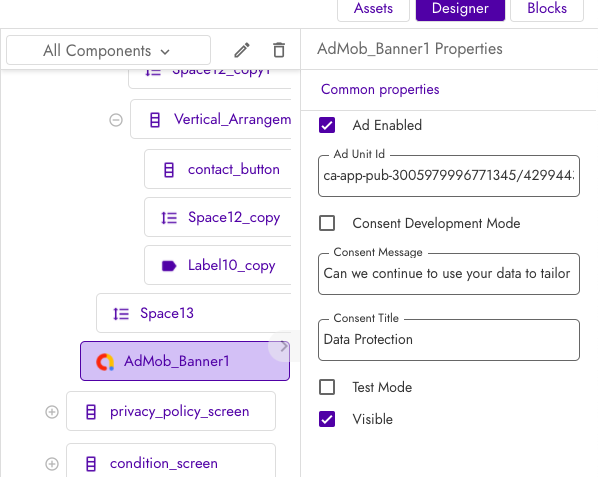This screenshot has height=477, width=598.
Task: Click into the Ad Unit Id field
Action: (449, 176)
